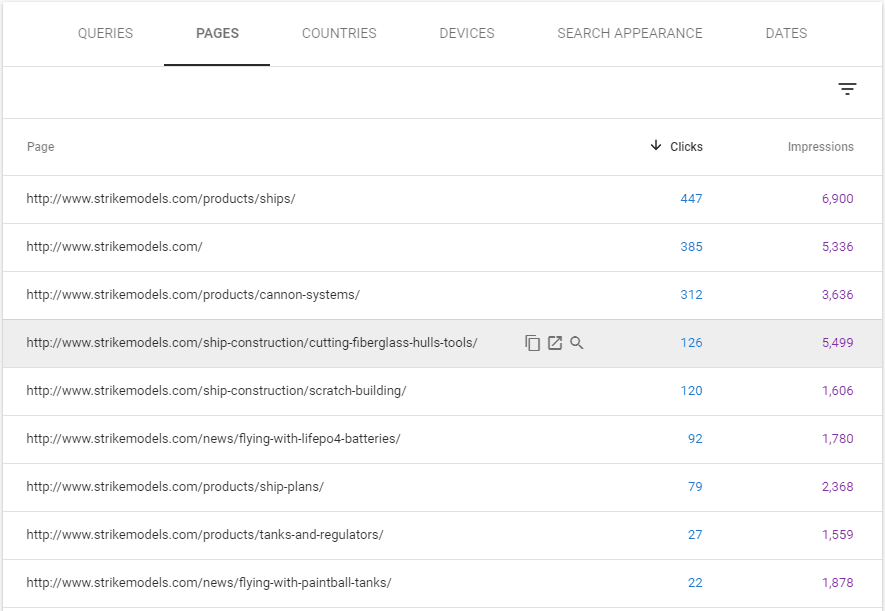Open the Search Appearance tab

(630, 33)
